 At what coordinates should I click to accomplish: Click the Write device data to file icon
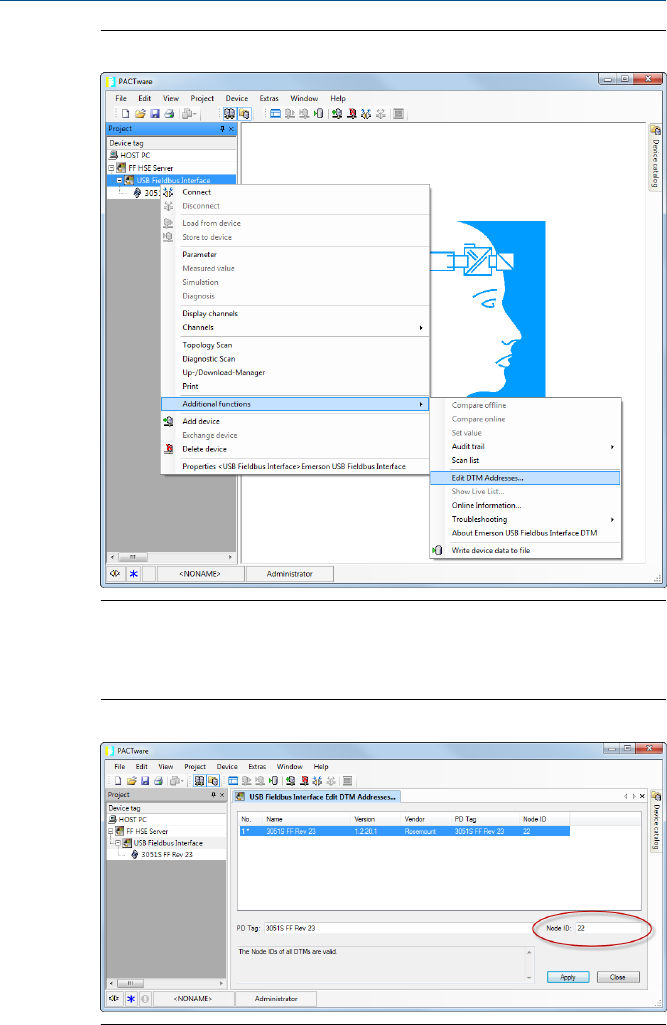(437, 549)
